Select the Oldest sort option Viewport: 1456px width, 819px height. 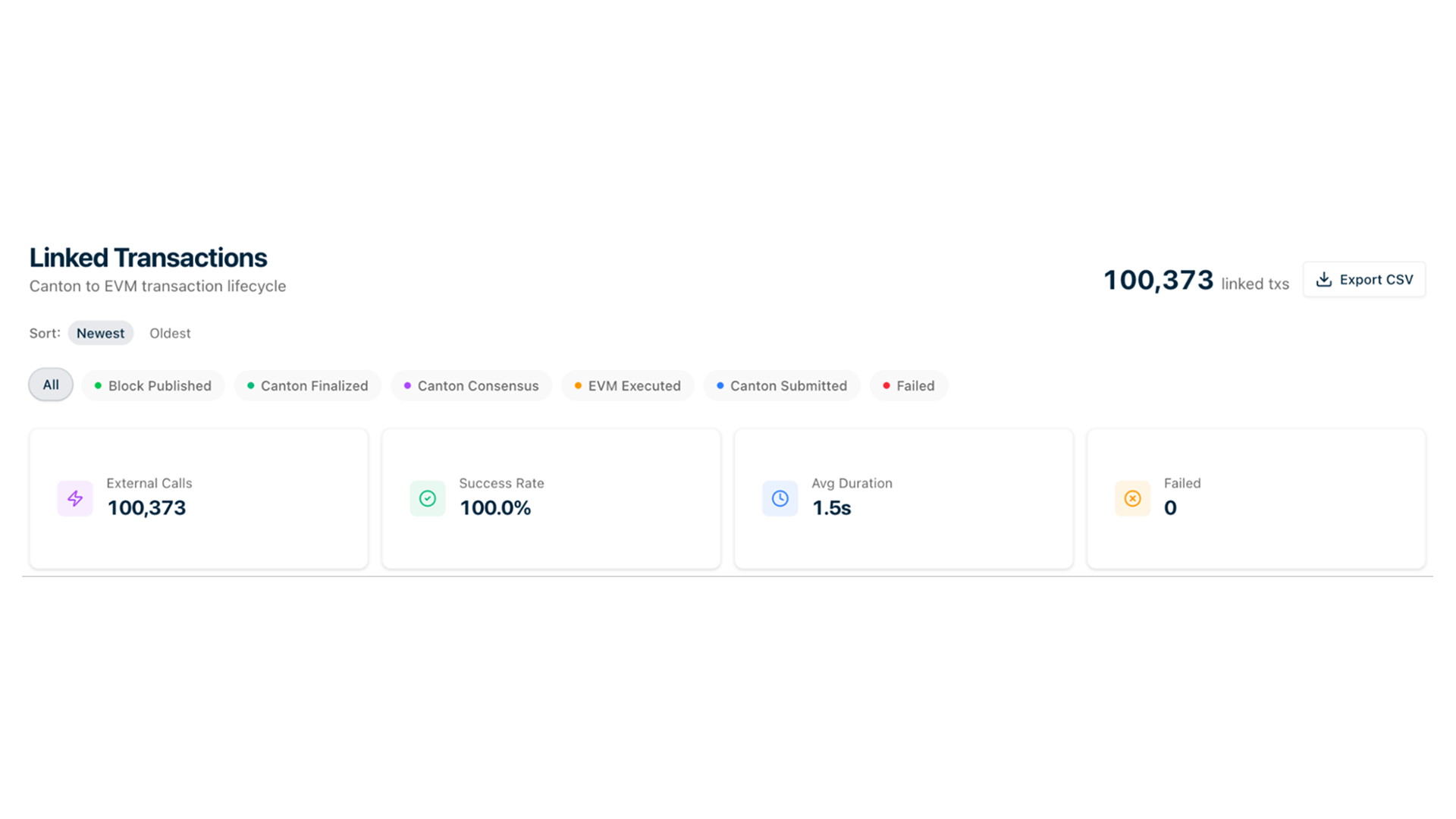(x=170, y=333)
